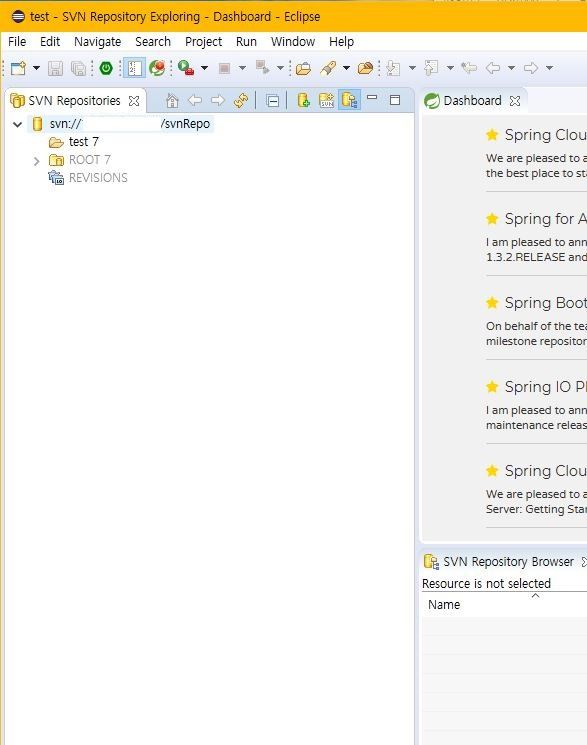The height and width of the screenshot is (745, 587).
Task: Click the Previous Annotation icon
Action: pos(431,68)
